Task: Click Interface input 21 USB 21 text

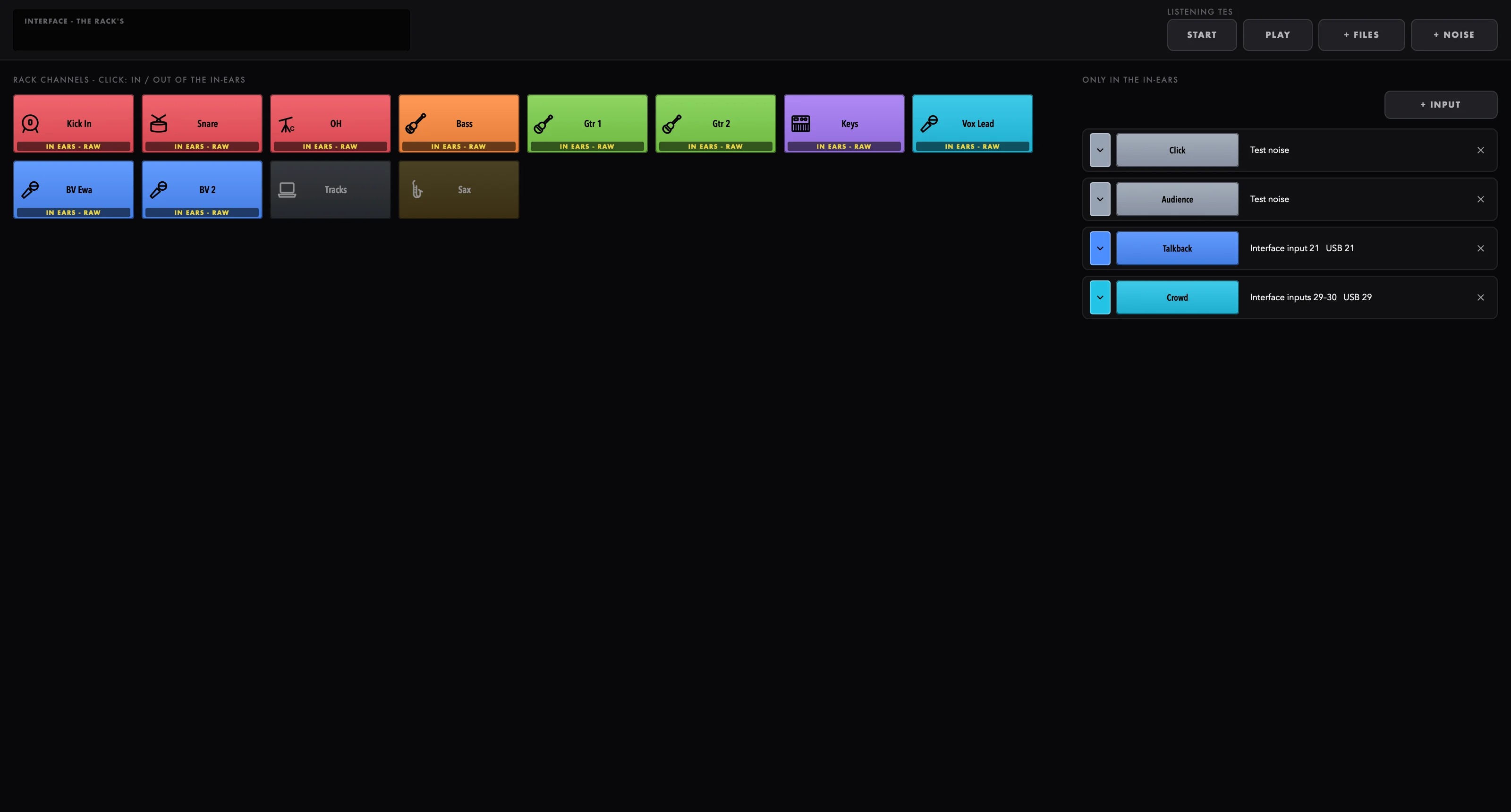Action: (1302, 248)
